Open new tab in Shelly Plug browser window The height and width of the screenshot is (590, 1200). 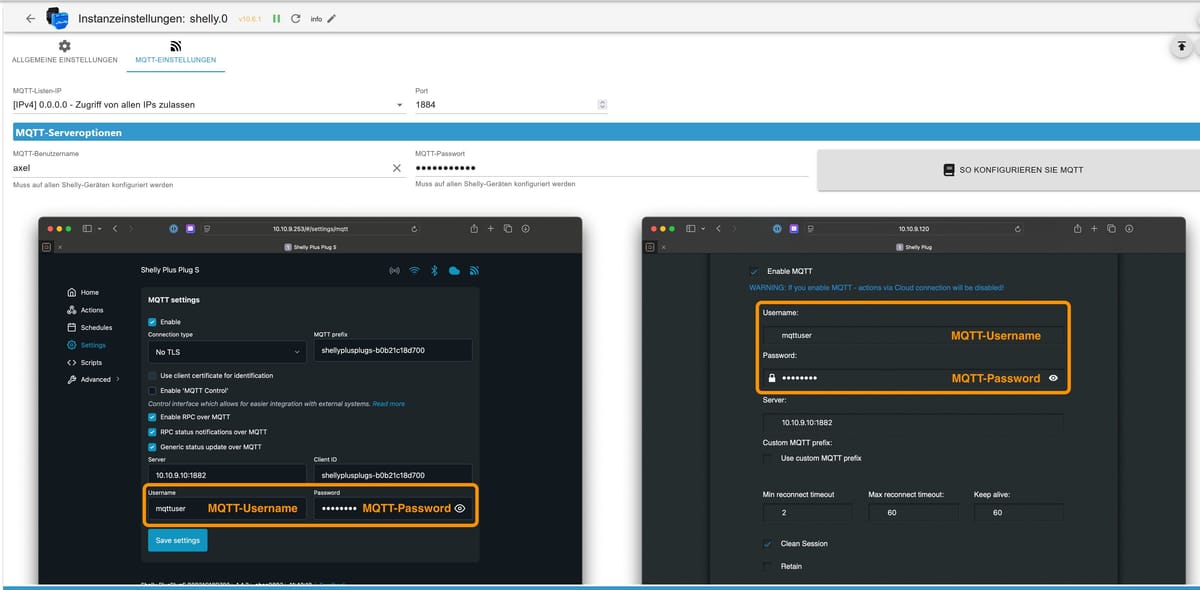1094,228
